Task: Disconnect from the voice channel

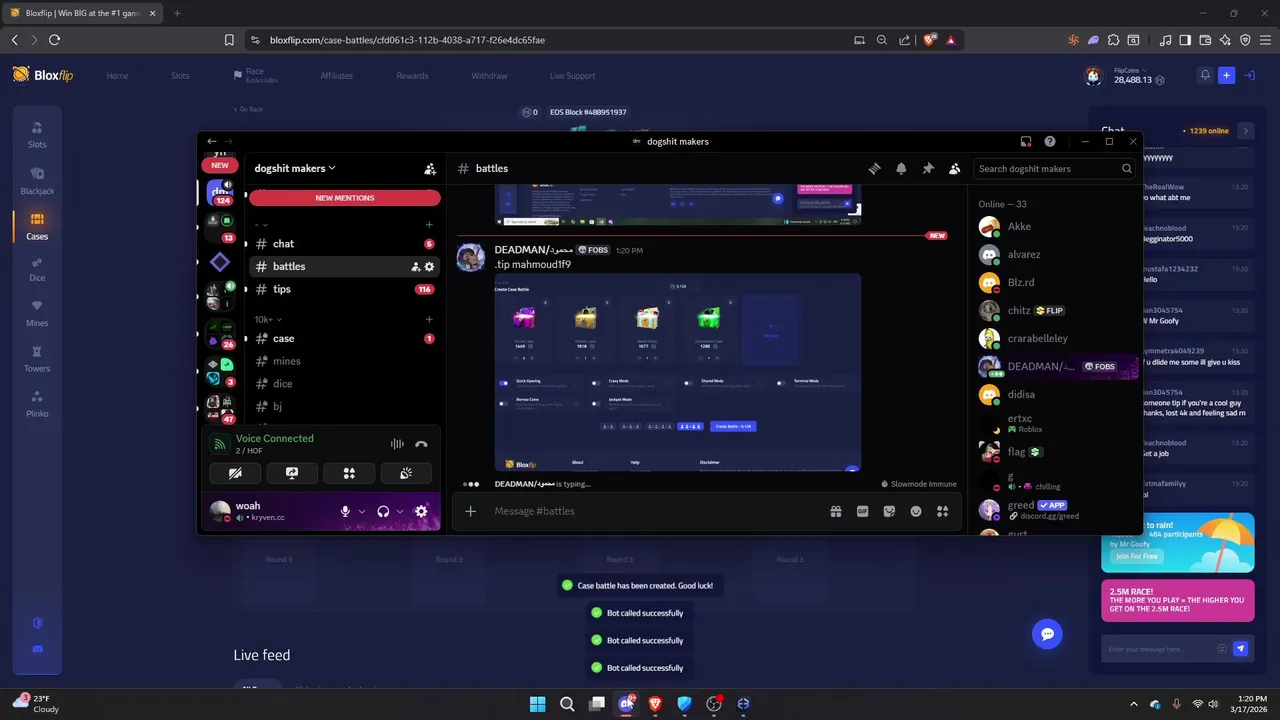Action: pos(421,444)
